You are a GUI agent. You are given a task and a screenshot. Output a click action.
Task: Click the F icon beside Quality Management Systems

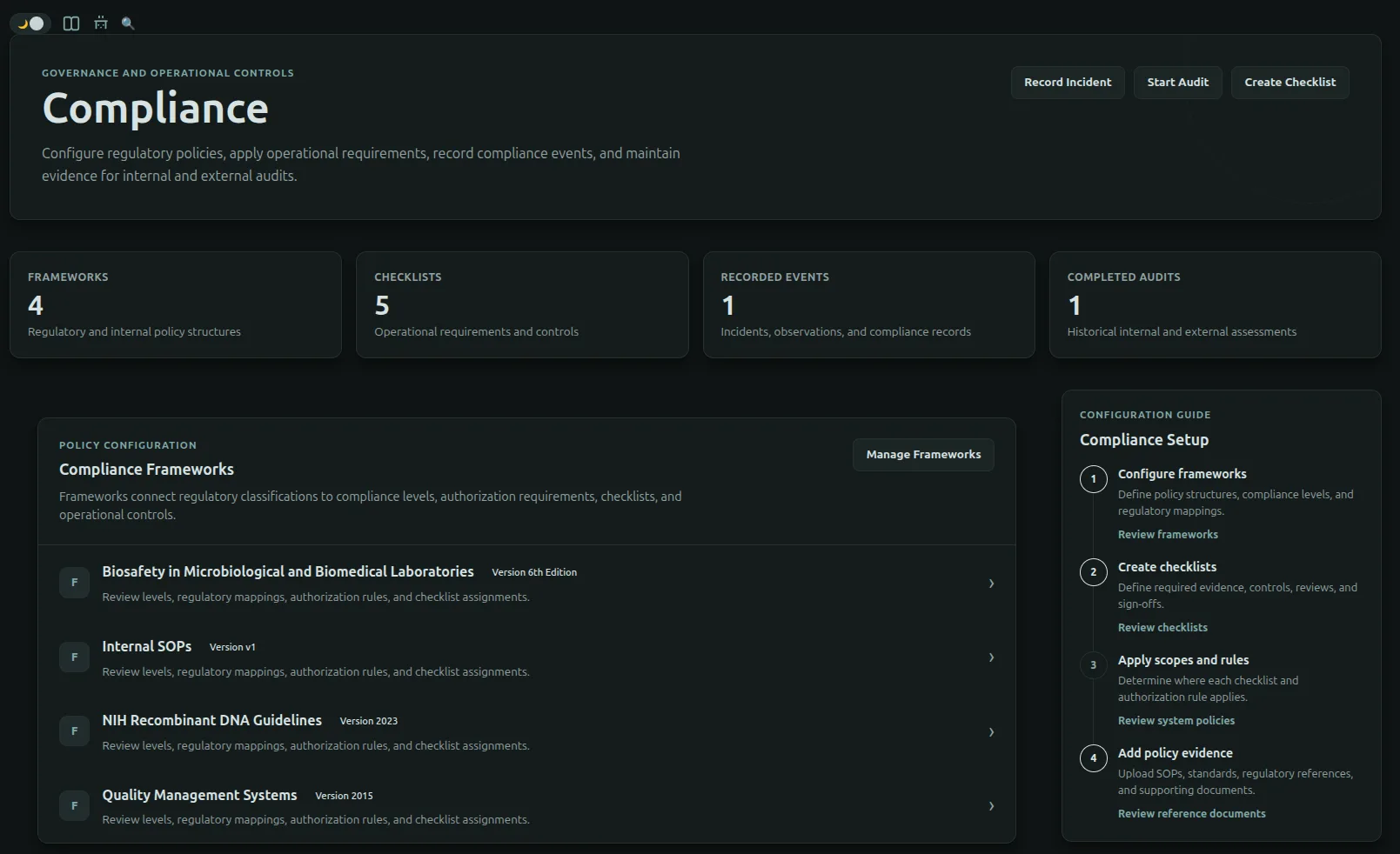pos(74,806)
